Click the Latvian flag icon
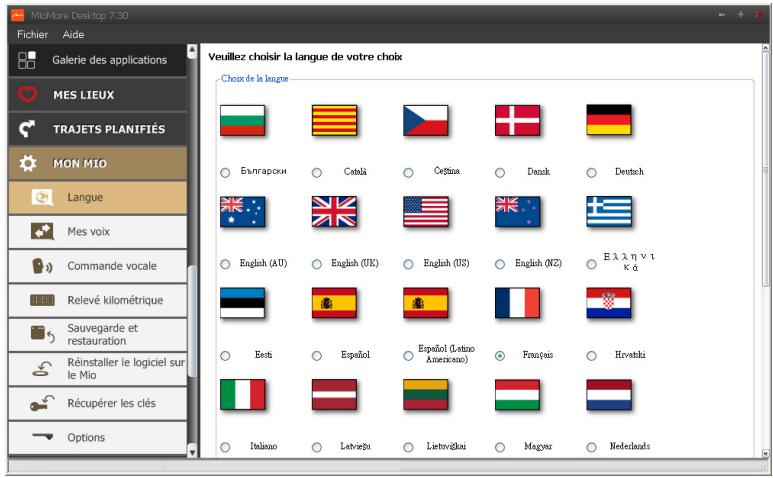Viewport: 773px width, 478px height. coord(334,395)
